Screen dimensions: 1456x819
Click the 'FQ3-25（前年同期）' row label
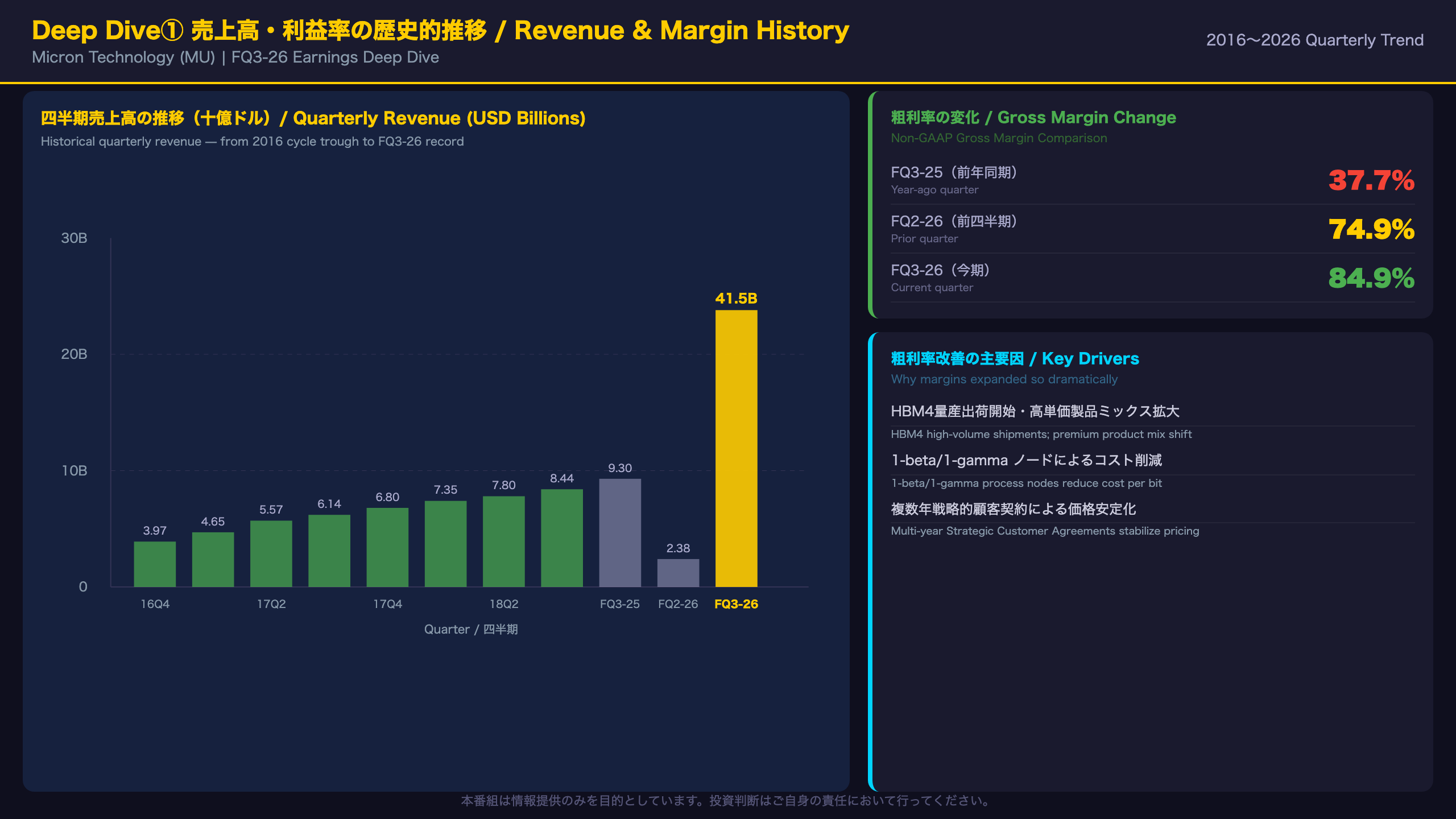click(x=957, y=172)
